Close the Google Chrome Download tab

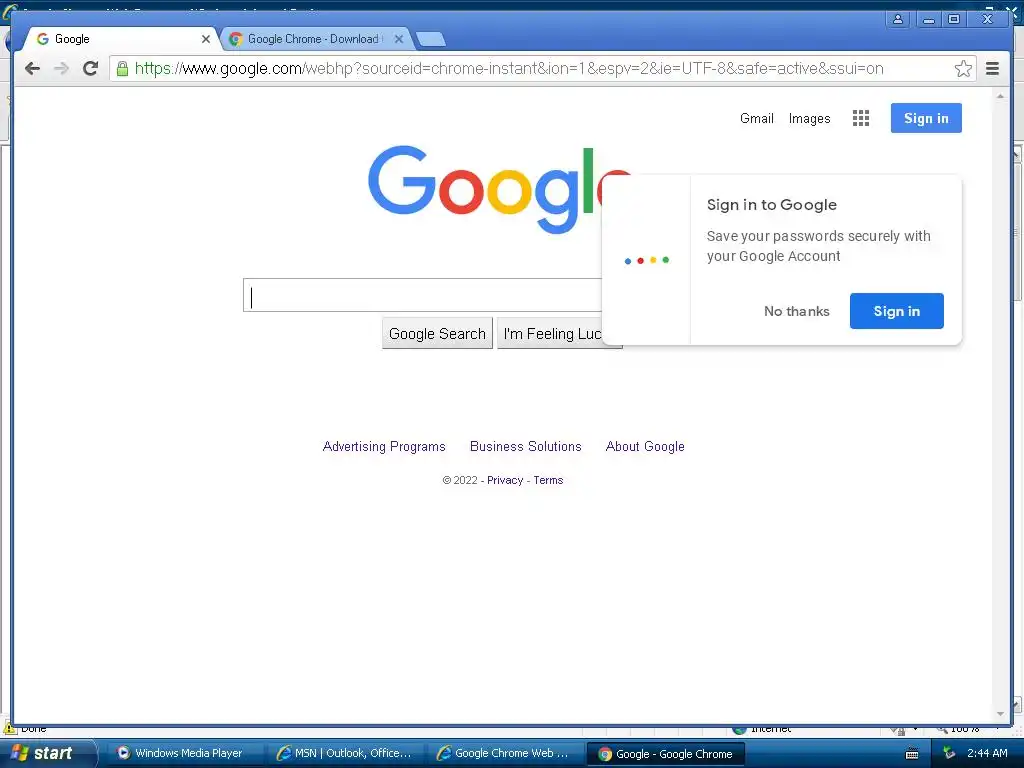coord(399,39)
